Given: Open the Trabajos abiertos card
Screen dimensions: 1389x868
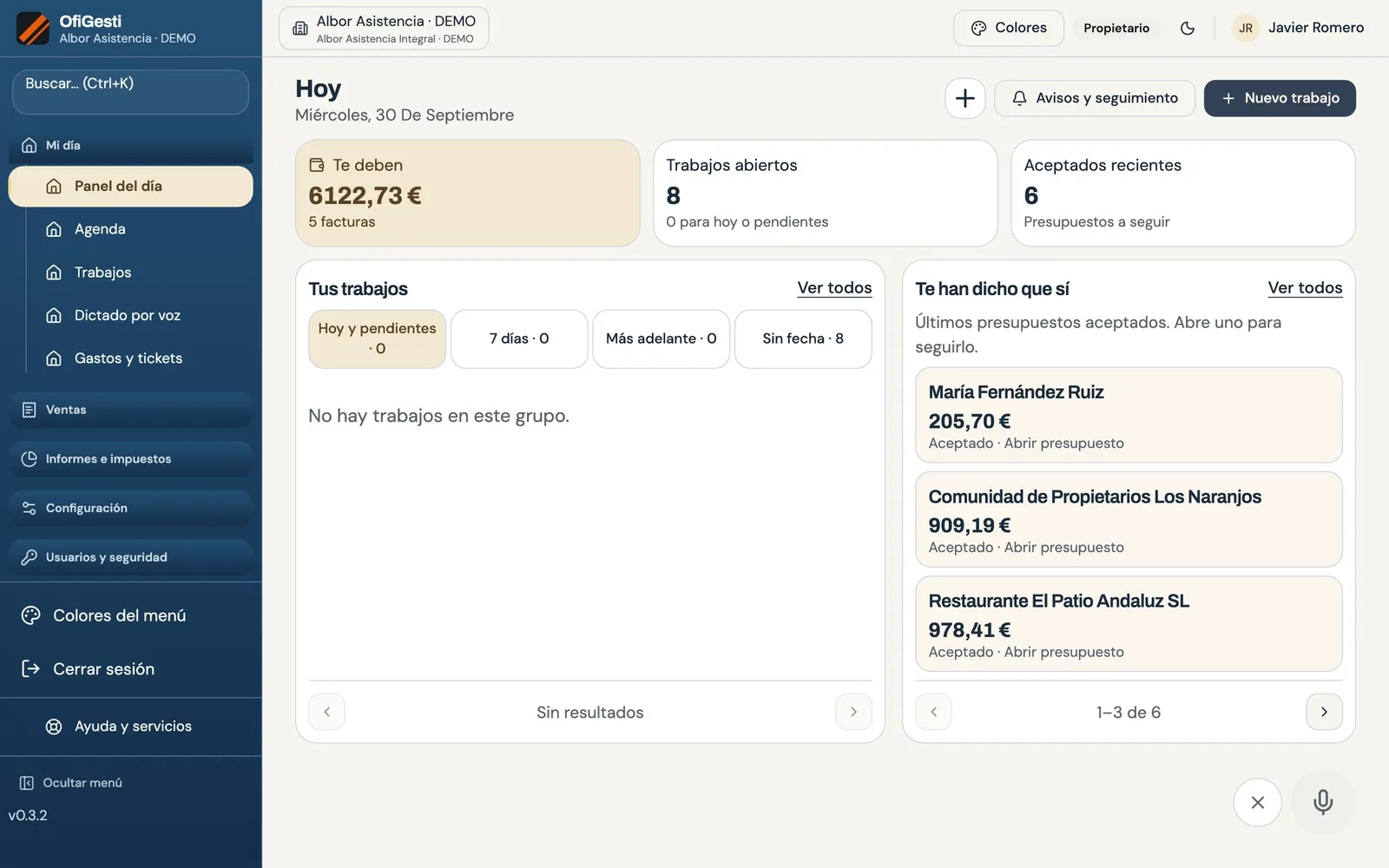Looking at the screenshot, I should pos(825,194).
